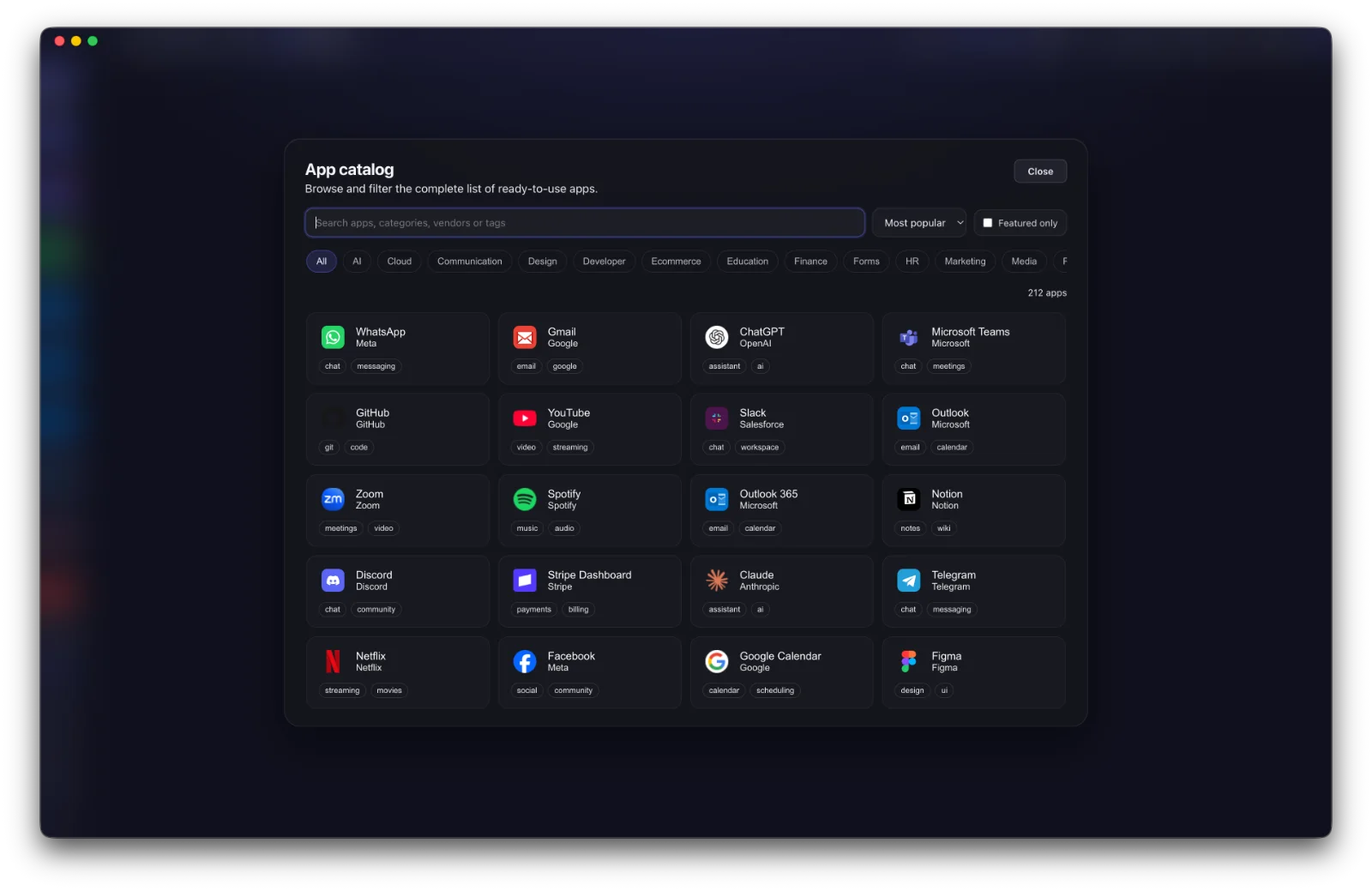
Task: Open the Claude starburst icon
Action: [717, 581]
